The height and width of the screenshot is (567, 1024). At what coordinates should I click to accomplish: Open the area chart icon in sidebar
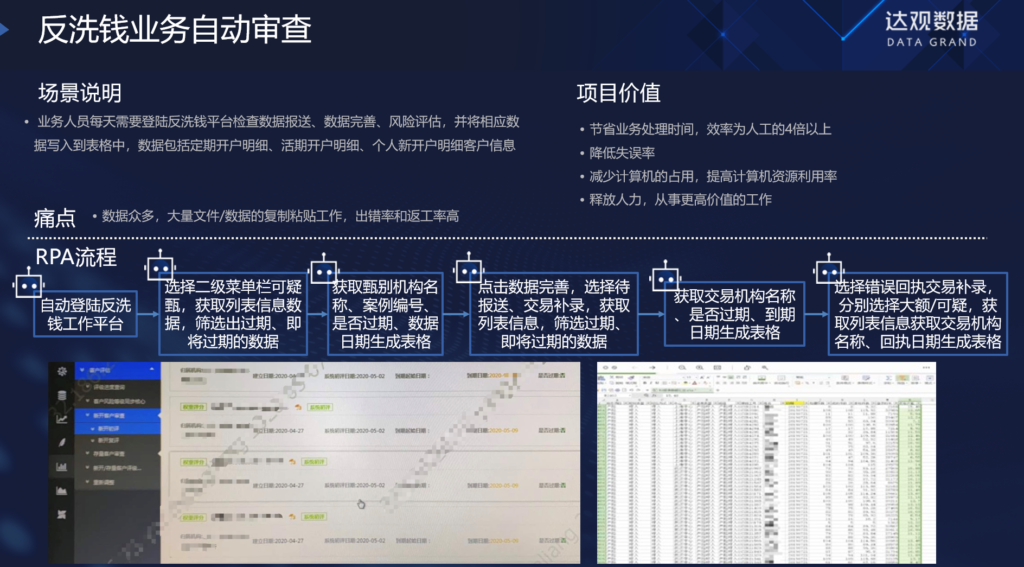(62, 490)
